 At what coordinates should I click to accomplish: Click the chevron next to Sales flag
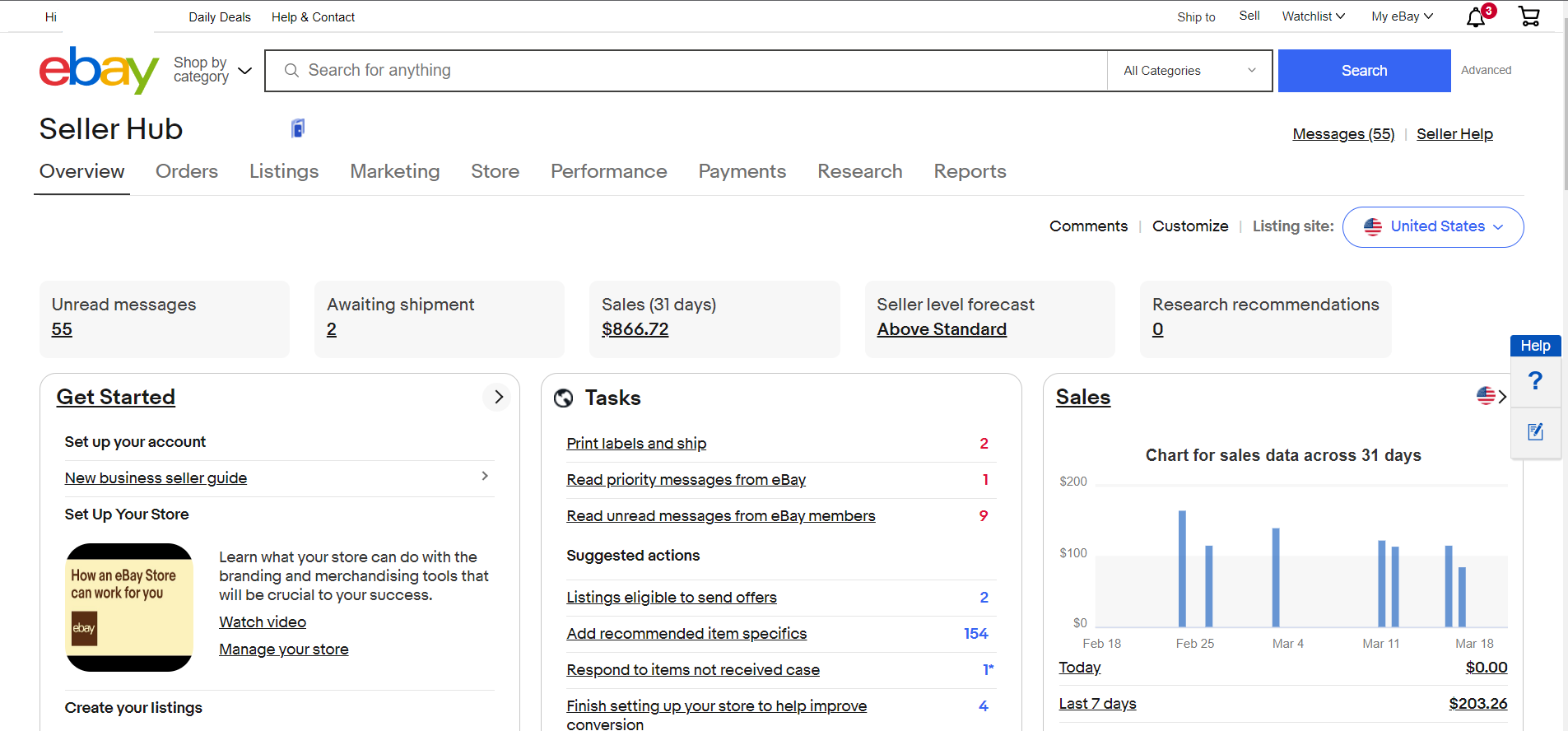(x=1503, y=397)
